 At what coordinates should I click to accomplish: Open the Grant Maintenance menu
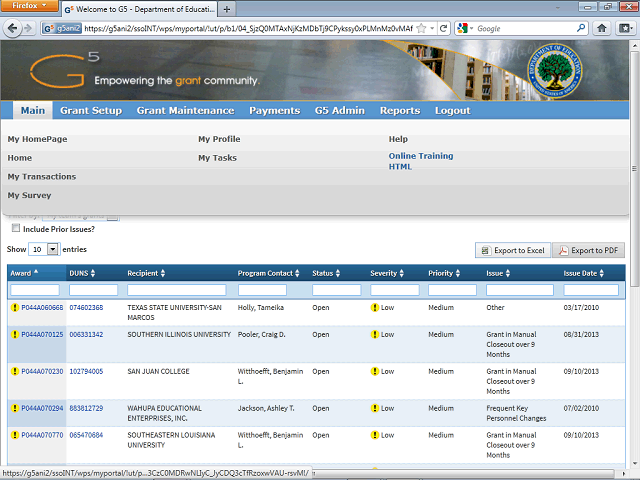[x=185, y=111]
